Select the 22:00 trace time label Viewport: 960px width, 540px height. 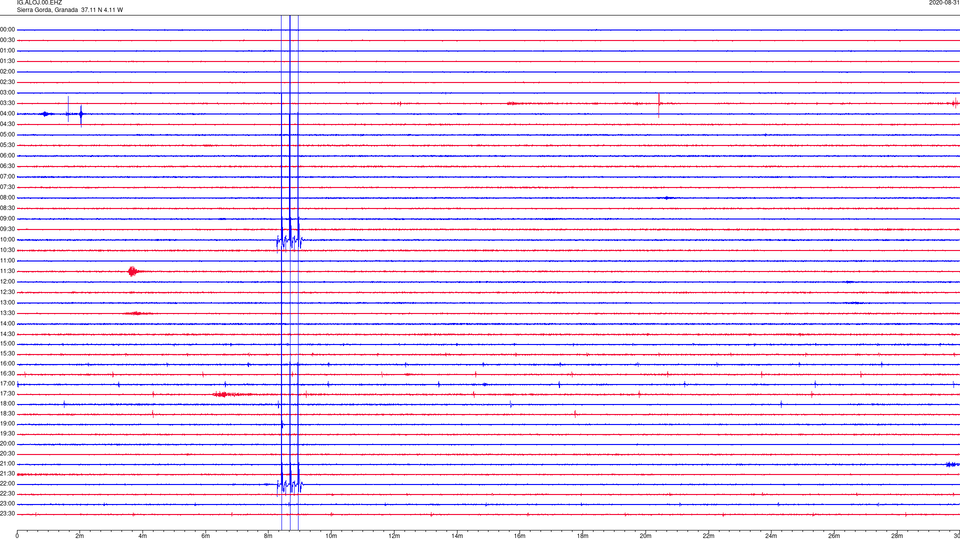point(7,483)
